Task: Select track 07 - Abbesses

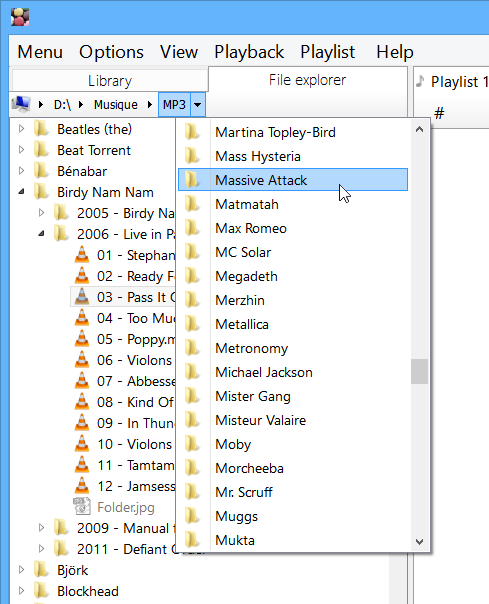Action: 136,381
